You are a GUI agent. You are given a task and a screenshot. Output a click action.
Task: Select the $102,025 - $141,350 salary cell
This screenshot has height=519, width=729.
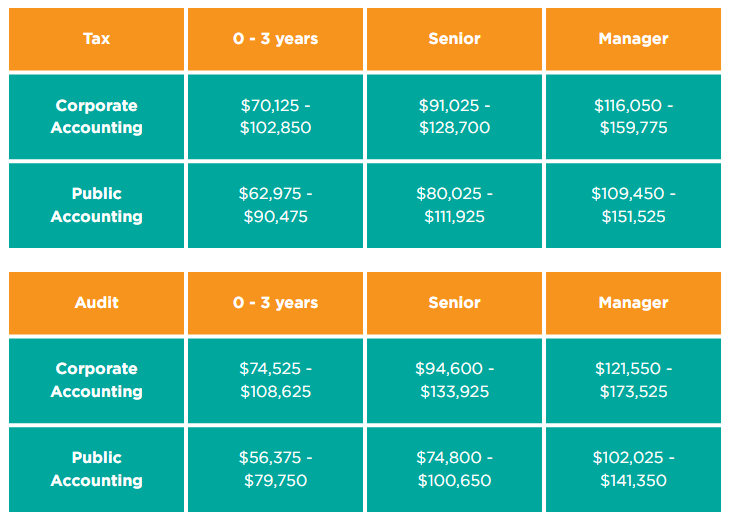(x=633, y=469)
